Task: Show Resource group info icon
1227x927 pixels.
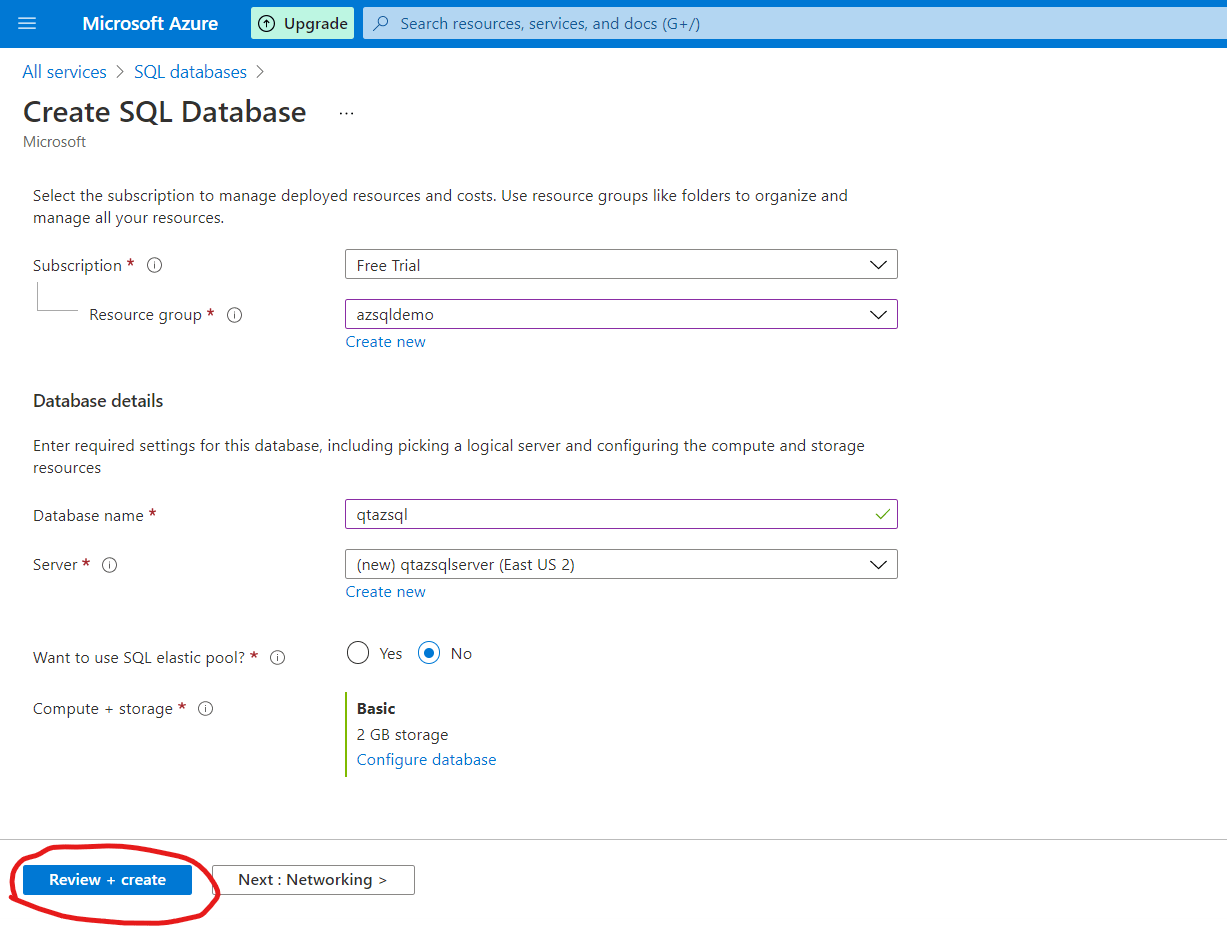Action: click(234, 314)
